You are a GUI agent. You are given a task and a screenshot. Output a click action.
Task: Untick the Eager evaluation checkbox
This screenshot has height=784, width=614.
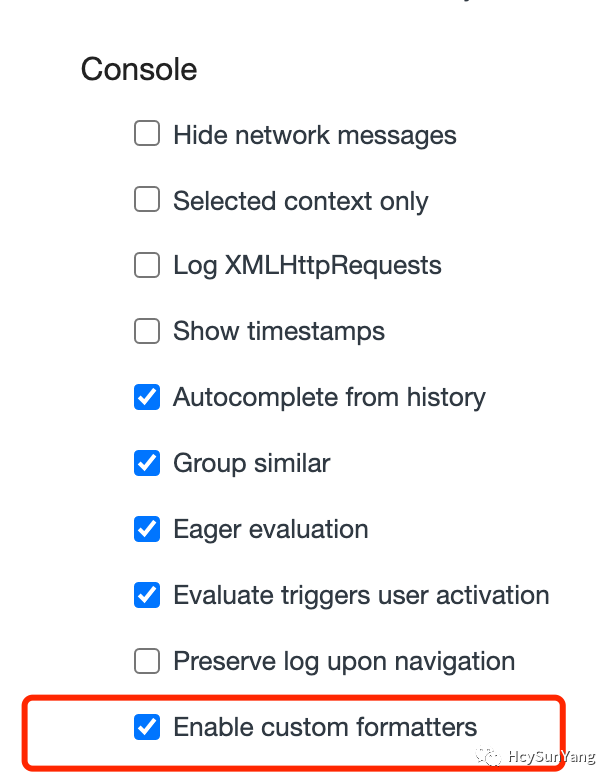[147, 529]
